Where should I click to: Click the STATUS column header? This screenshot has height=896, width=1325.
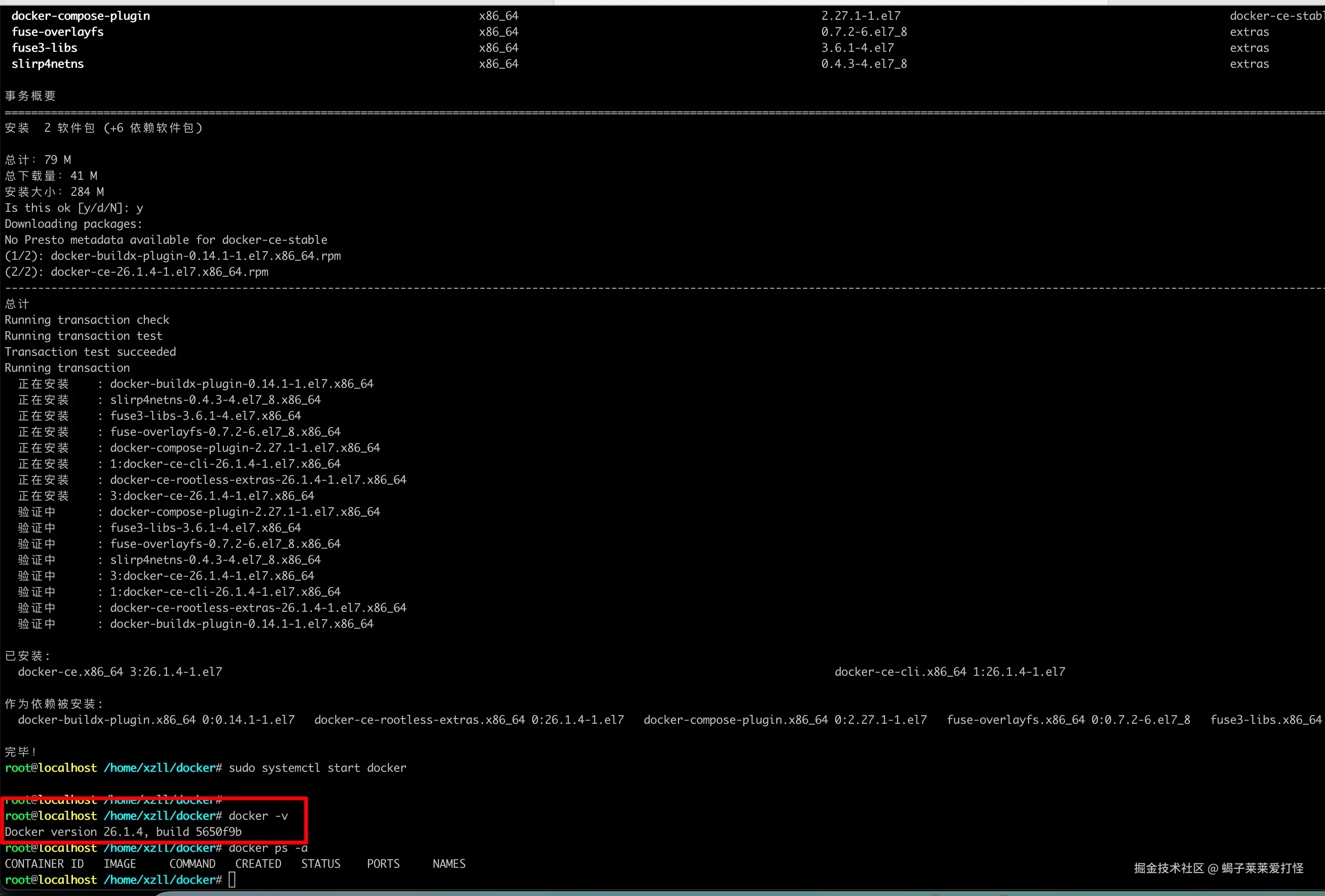320,864
